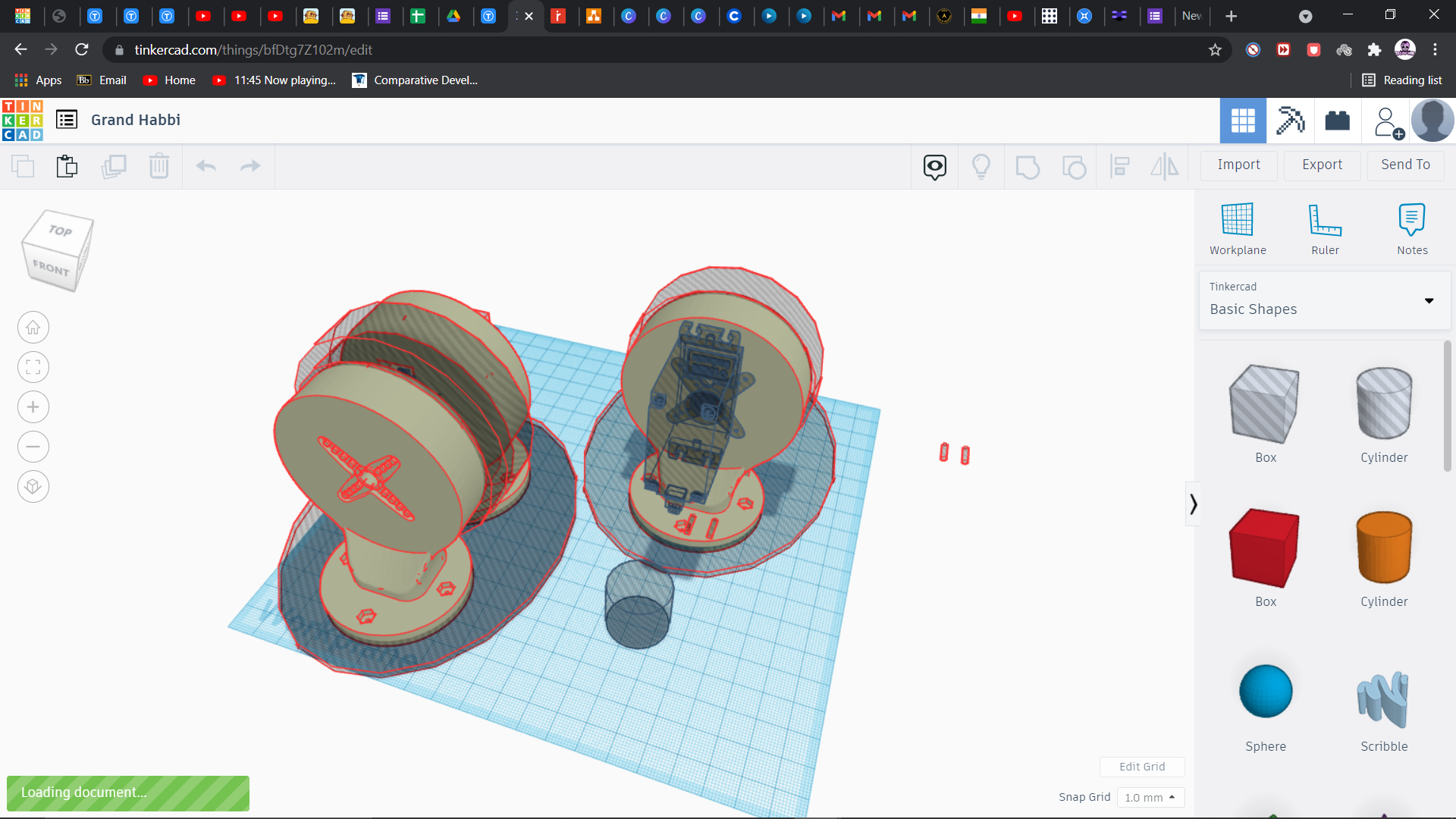Click the Delete trash icon
Image resolution: width=1456 pixels, height=819 pixels.
point(159,166)
